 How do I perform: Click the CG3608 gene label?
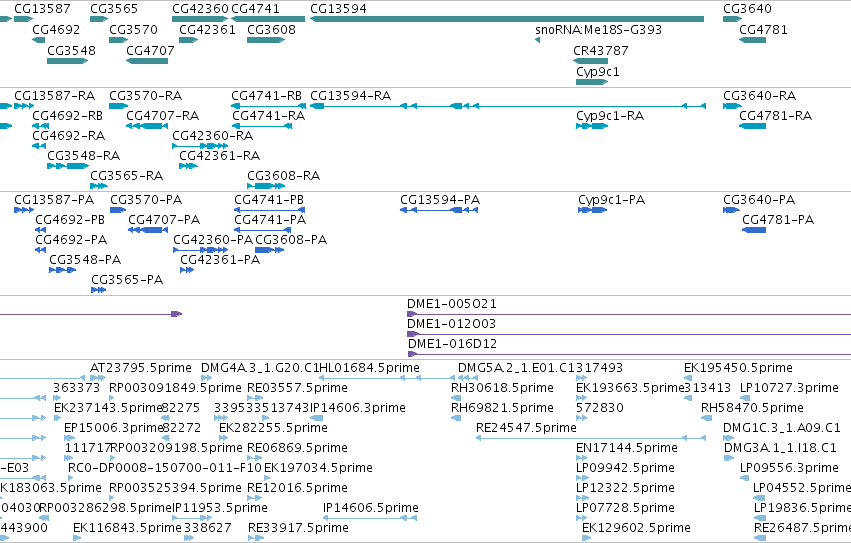coord(271,29)
